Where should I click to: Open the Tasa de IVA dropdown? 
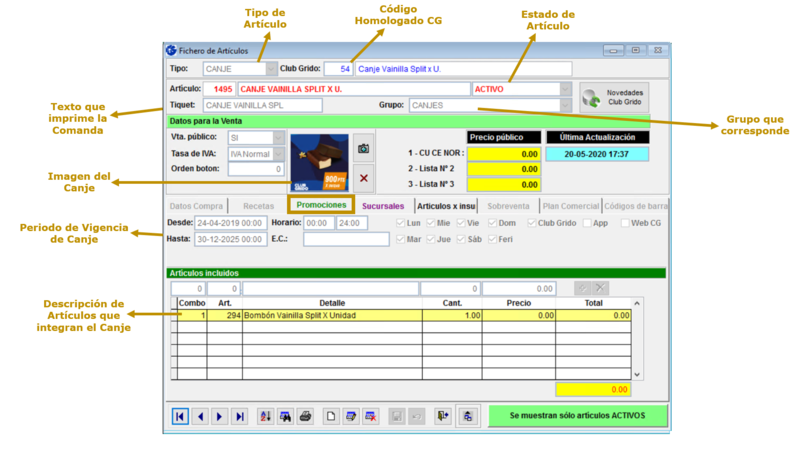(280, 154)
